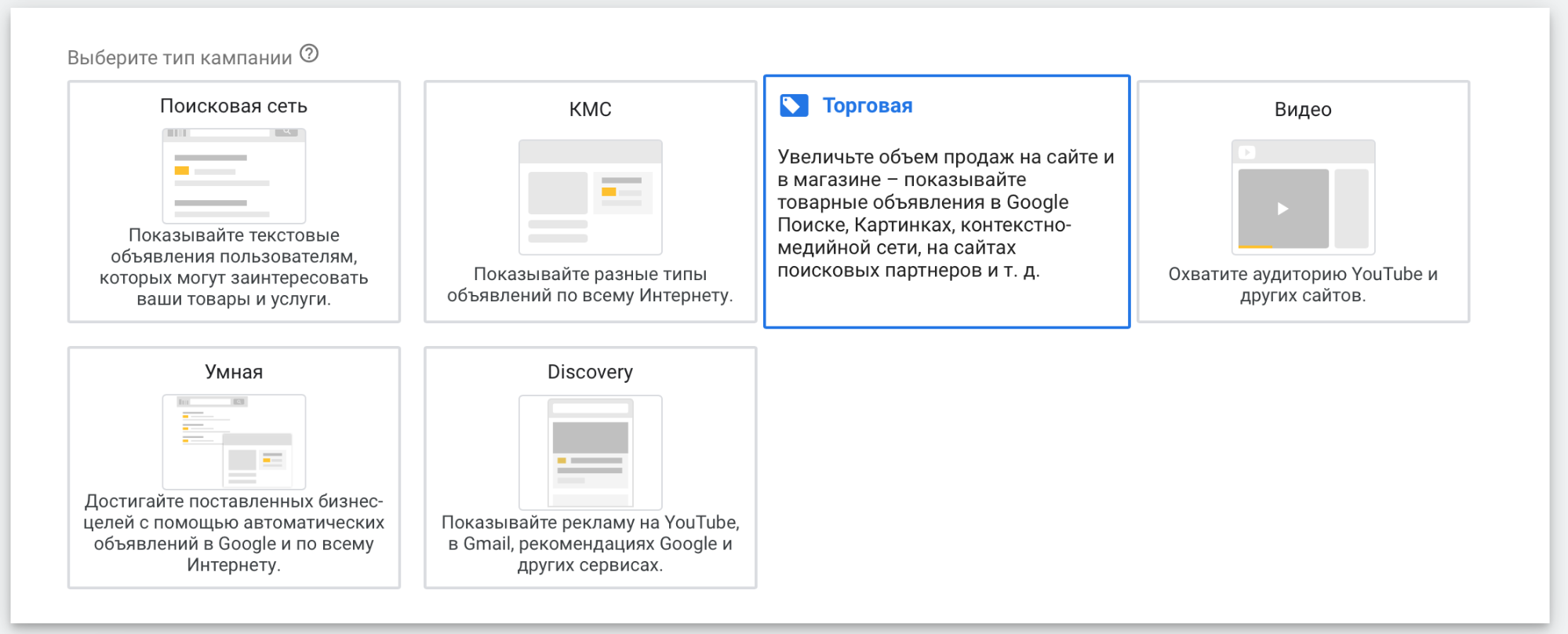
Task: Click the text about рекламу на YouTube, Gmail
Action: pyautogui.click(x=590, y=544)
